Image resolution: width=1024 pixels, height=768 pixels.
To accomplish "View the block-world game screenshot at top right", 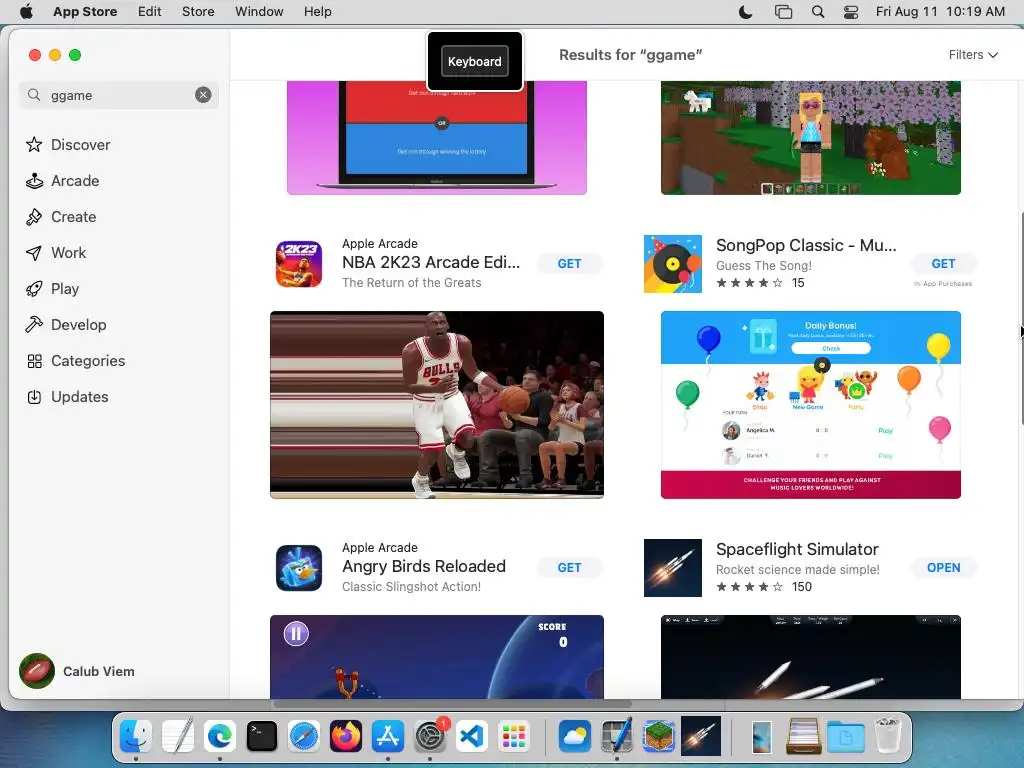I will [810, 138].
